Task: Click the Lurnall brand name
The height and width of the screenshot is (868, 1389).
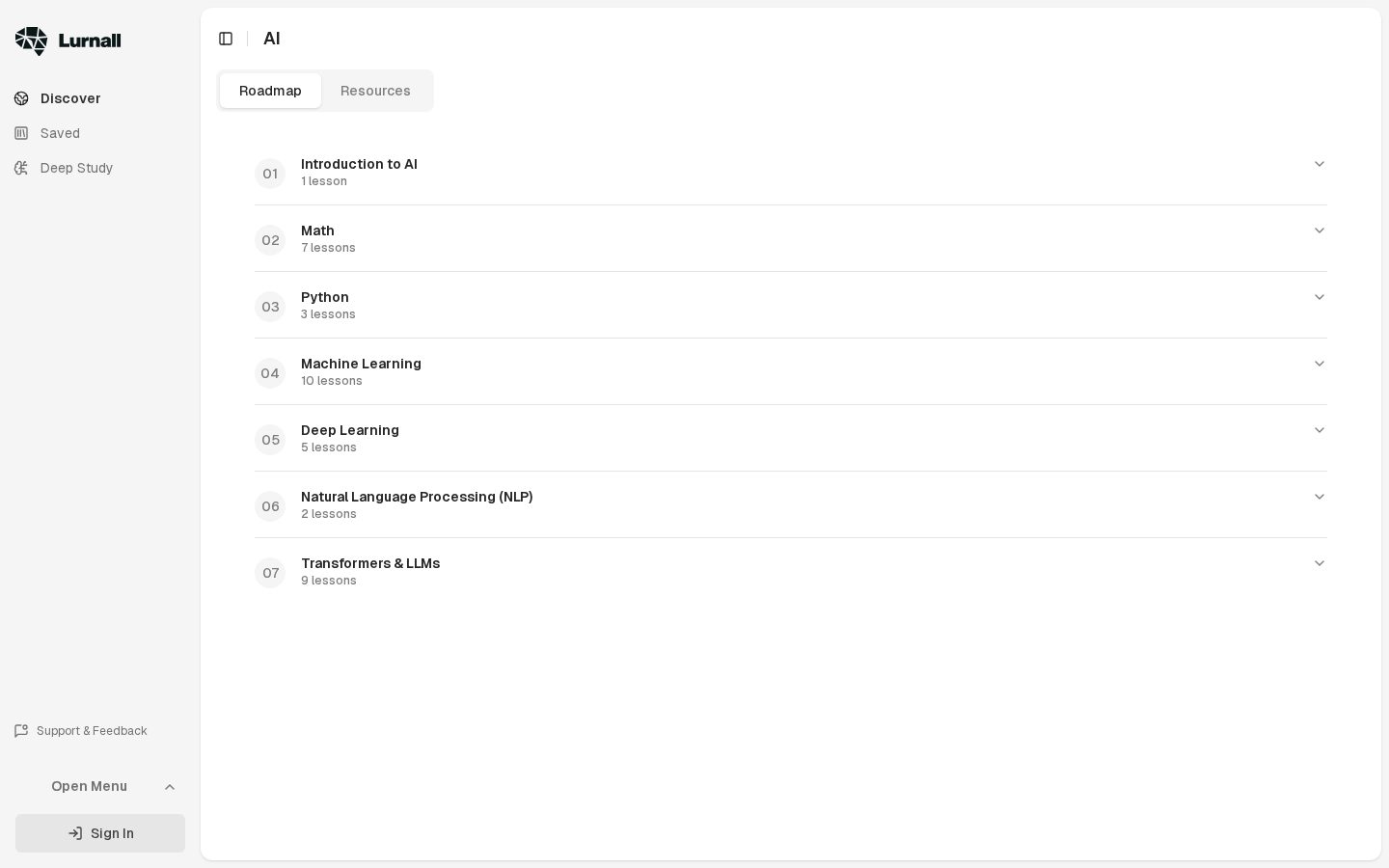Action: coord(90,41)
